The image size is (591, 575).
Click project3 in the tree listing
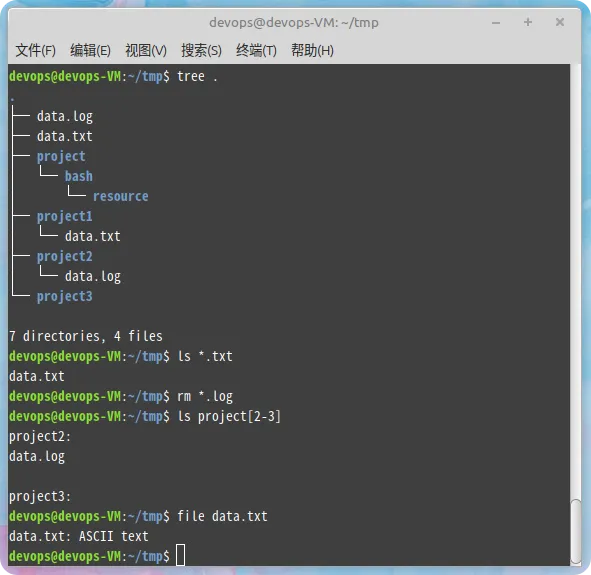point(64,296)
